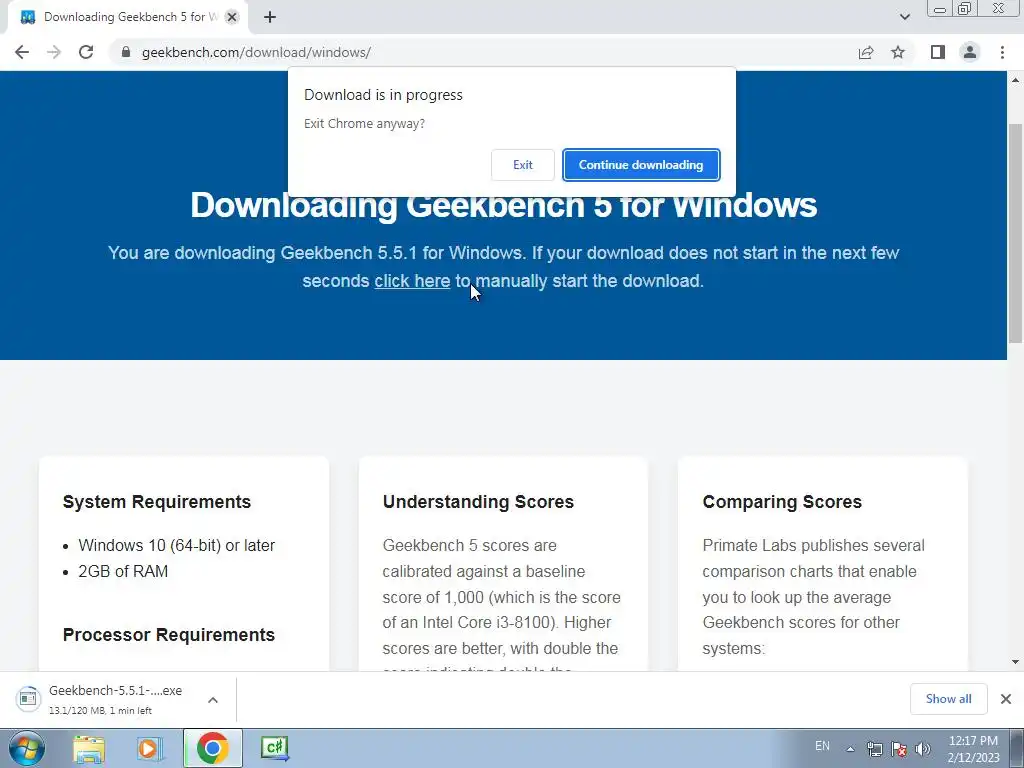Image resolution: width=1024 pixels, height=768 pixels.
Task: Close the downloads bar
Action: tap(1006, 699)
